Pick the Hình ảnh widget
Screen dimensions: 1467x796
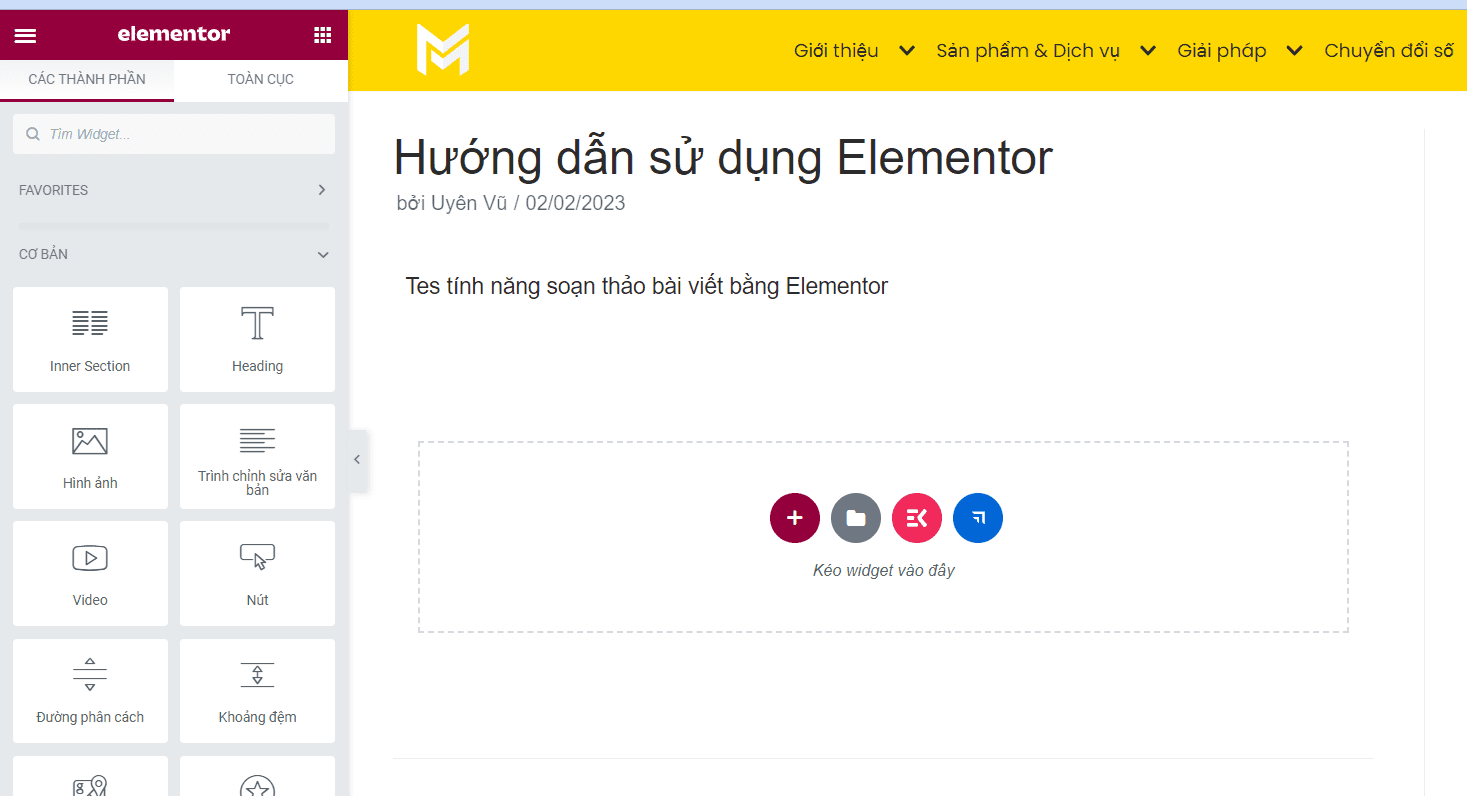[x=90, y=457]
